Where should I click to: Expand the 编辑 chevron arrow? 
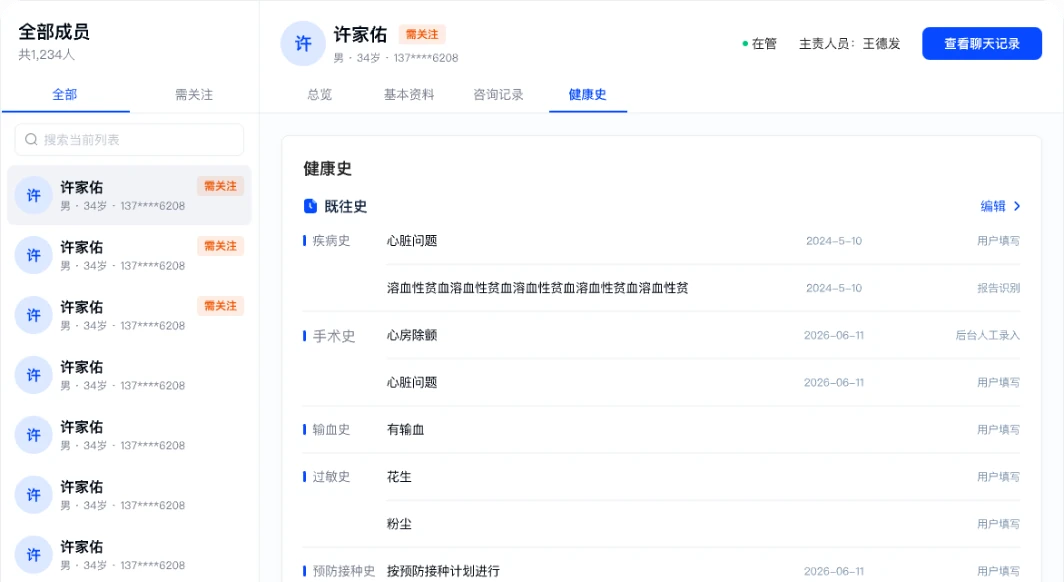click(x=1016, y=206)
